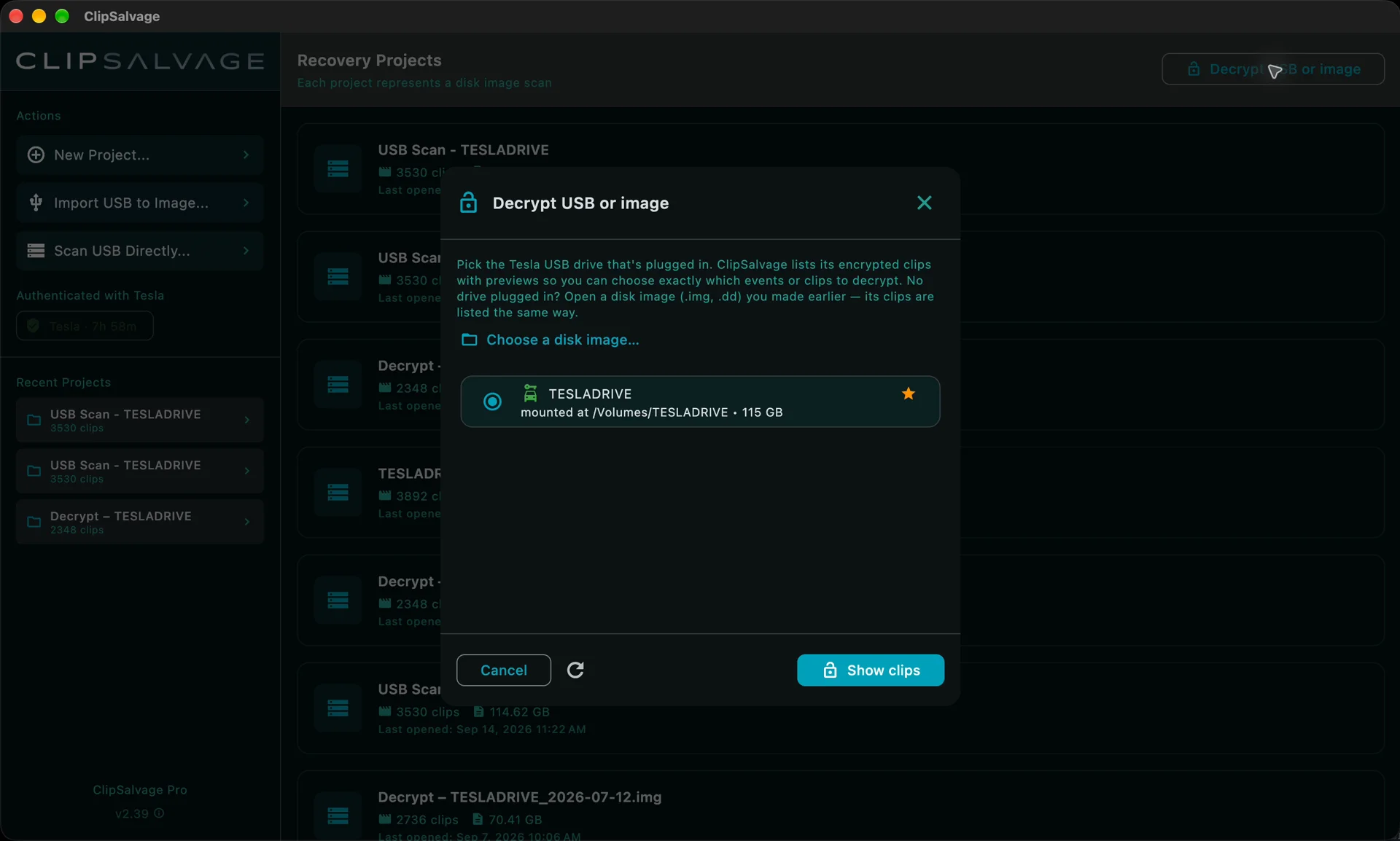1400x841 pixels.
Task: Open second recent USB Scan - TESLADRIVE project
Action: pyautogui.click(x=140, y=471)
